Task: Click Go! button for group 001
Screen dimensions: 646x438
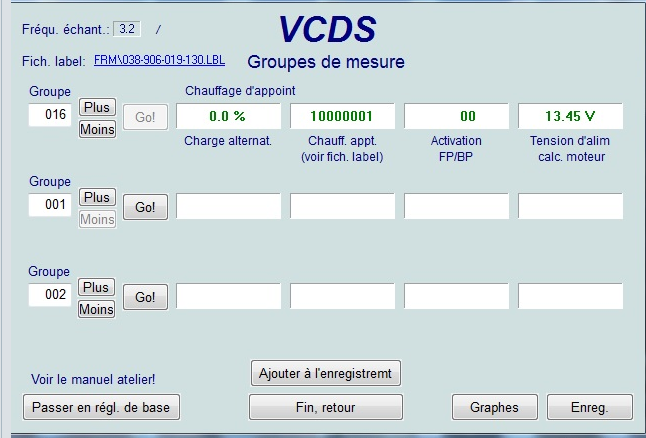Action: point(145,207)
